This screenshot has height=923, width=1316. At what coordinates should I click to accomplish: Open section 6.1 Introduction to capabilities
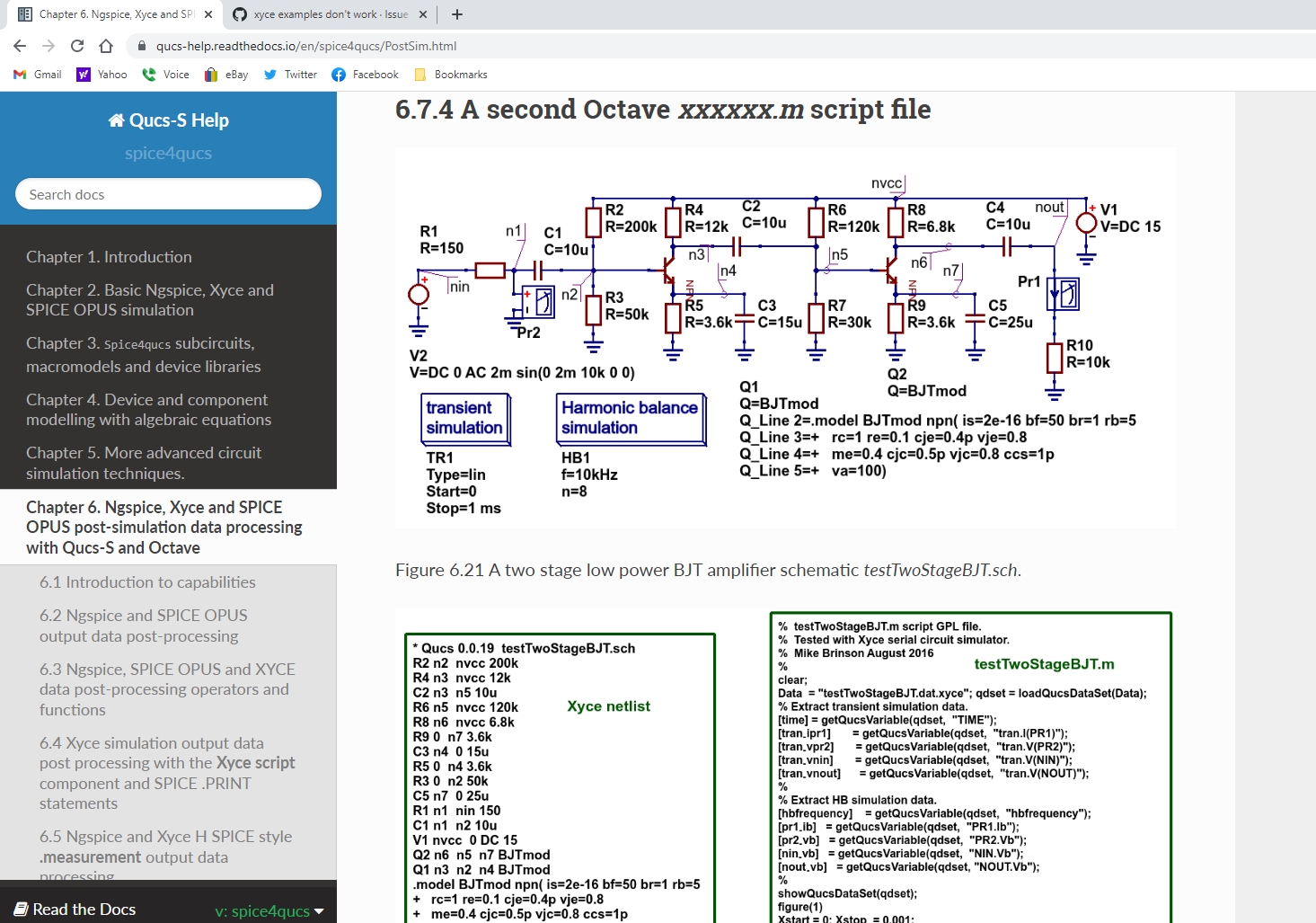(147, 581)
